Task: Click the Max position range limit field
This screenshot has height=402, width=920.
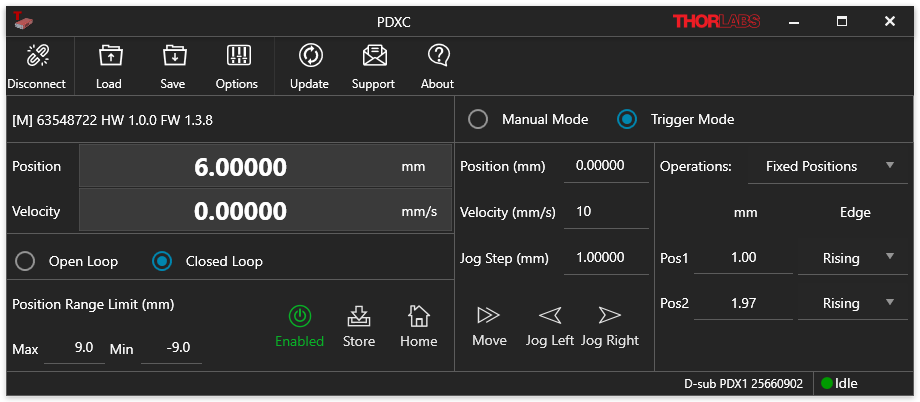Action: coord(75,348)
